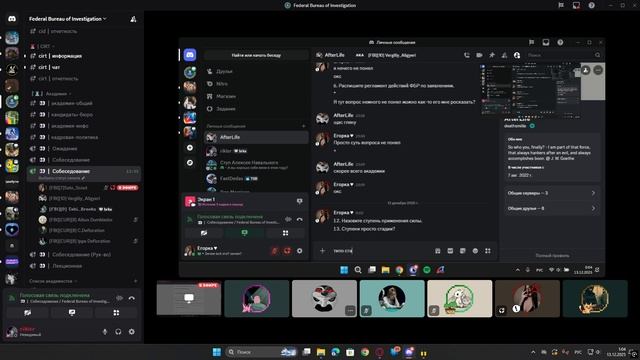
Task: Create new direct message with plus icon
Action: [303, 126]
